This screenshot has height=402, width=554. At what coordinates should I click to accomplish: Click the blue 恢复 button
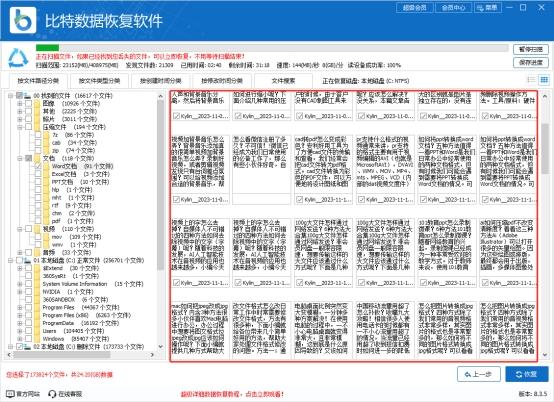coord(527,374)
